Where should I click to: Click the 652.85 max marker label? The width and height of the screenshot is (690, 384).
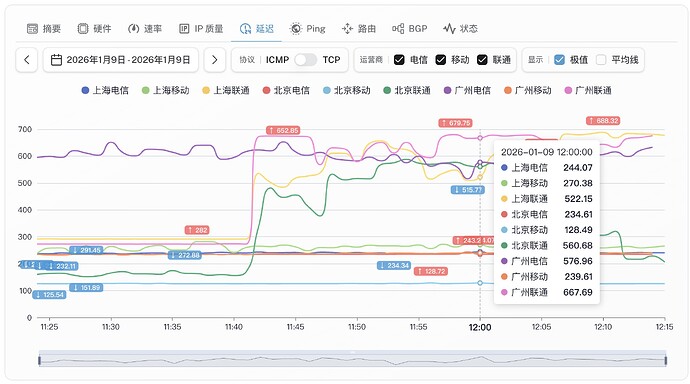pos(283,130)
